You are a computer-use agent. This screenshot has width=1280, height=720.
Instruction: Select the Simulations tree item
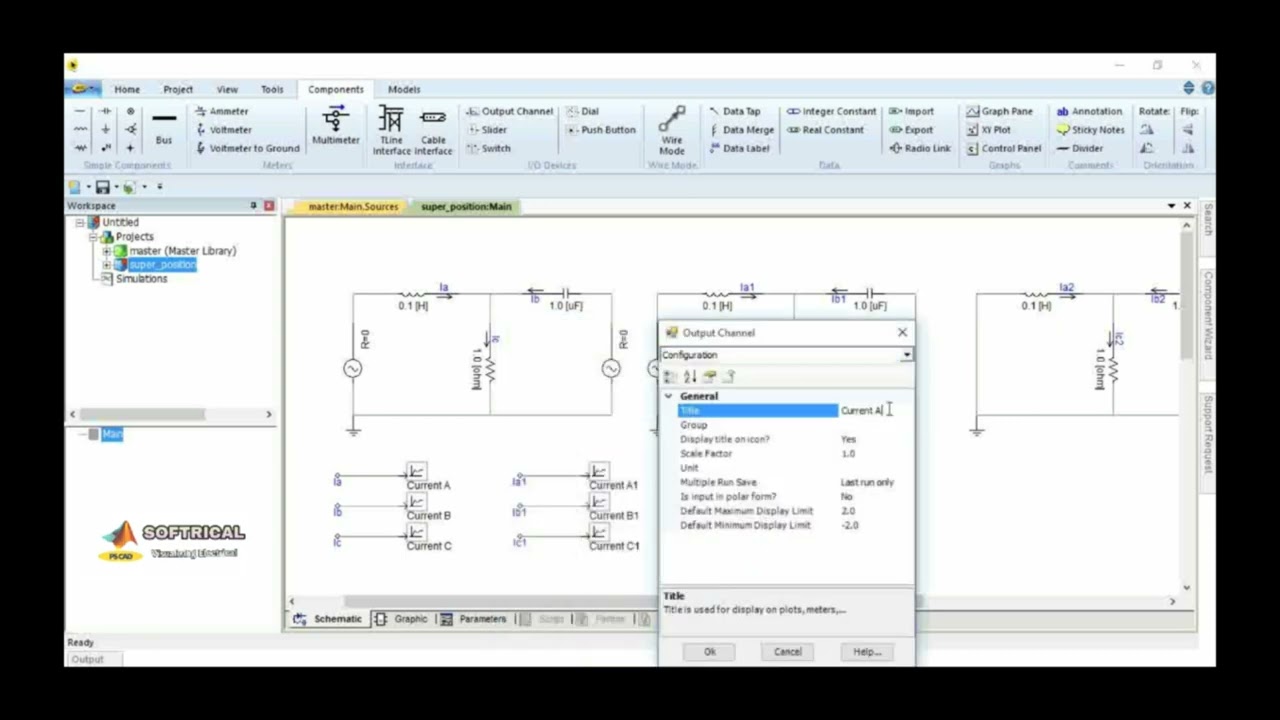click(141, 279)
